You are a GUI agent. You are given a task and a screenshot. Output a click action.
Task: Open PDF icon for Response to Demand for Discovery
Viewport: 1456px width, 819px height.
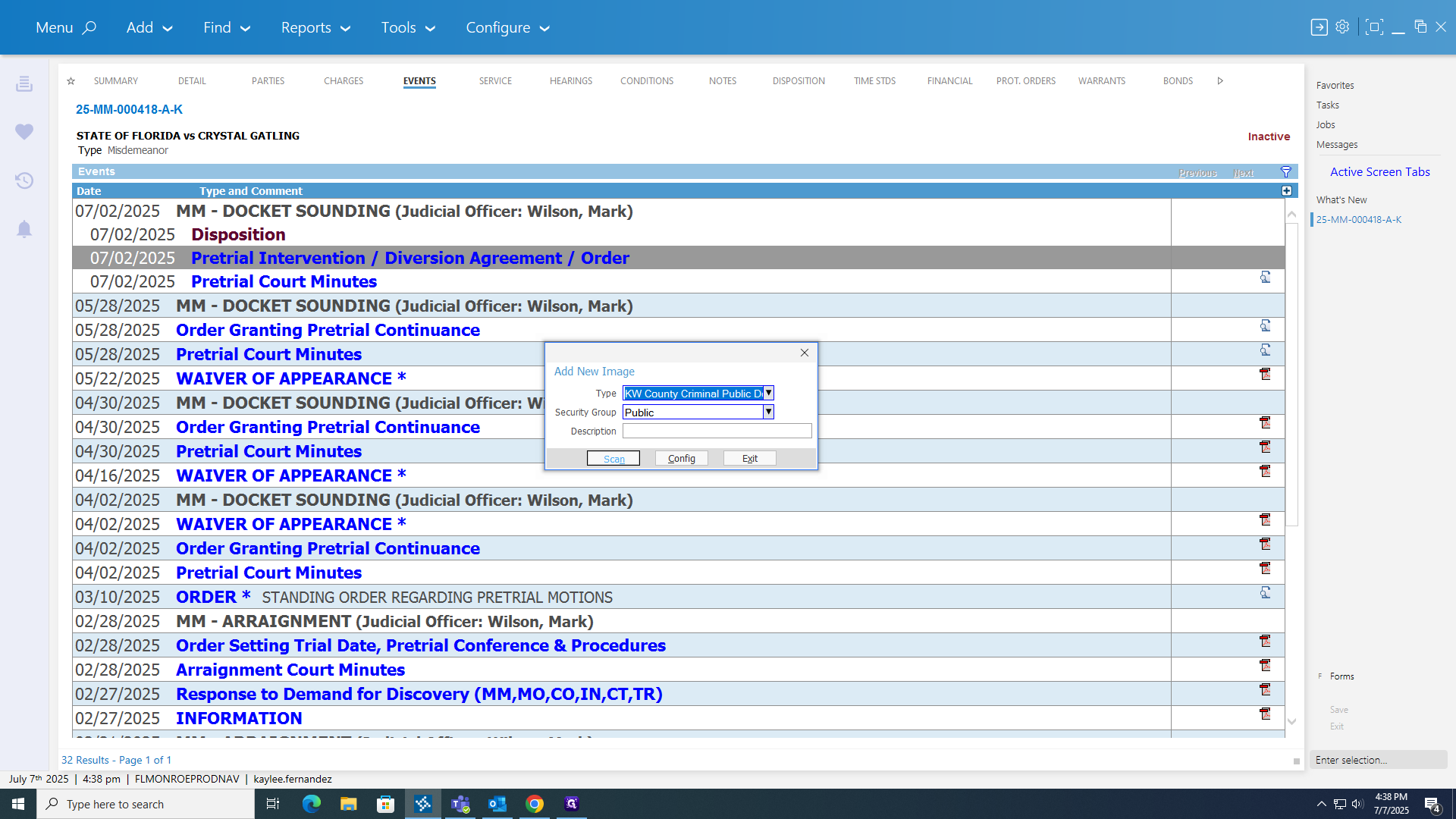pyautogui.click(x=1265, y=689)
